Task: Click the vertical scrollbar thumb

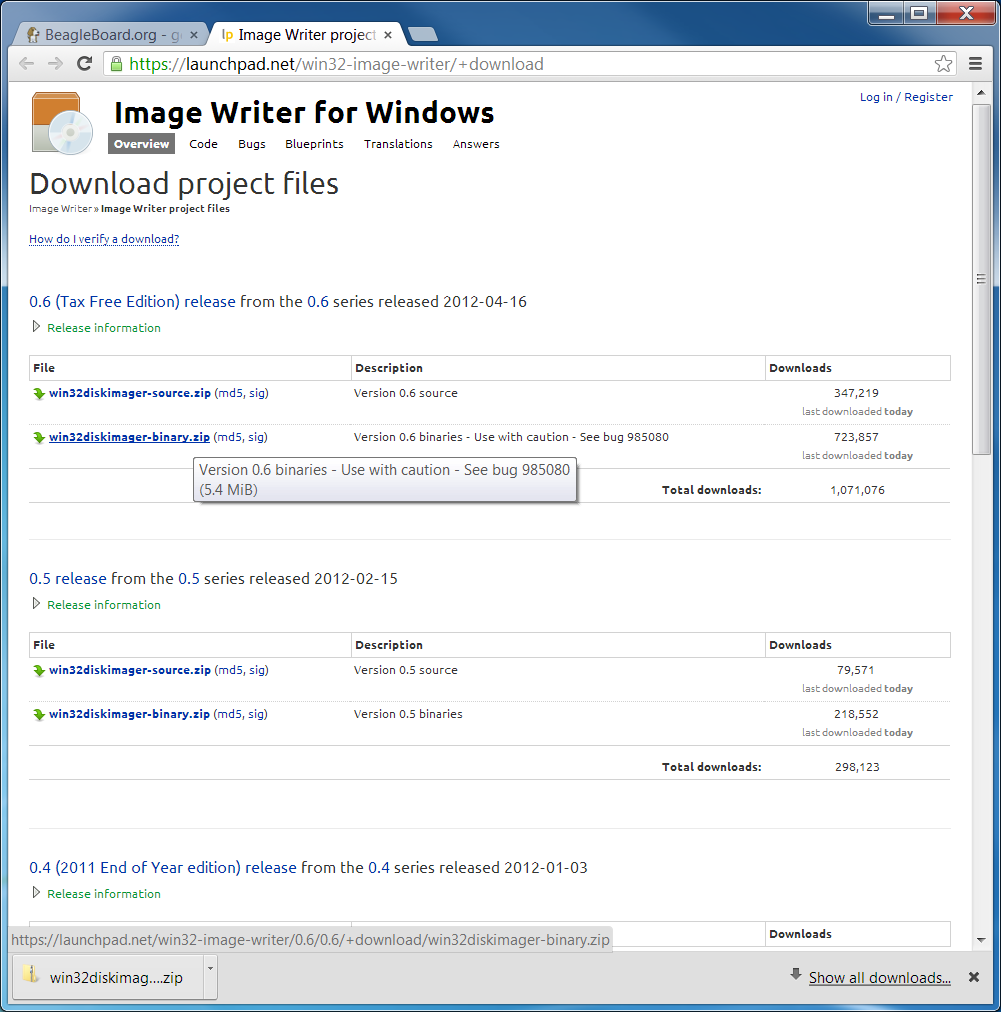Action: coord(981,279)
